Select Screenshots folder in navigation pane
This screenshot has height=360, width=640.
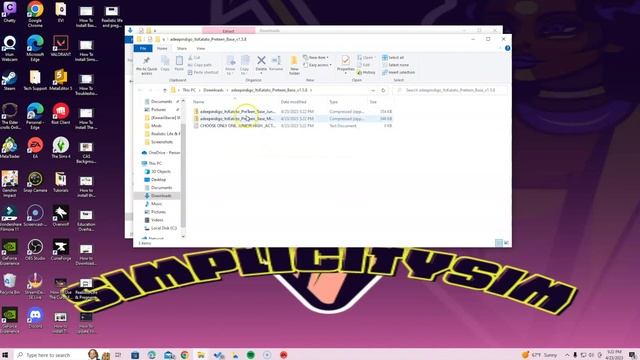coord(159,142)
